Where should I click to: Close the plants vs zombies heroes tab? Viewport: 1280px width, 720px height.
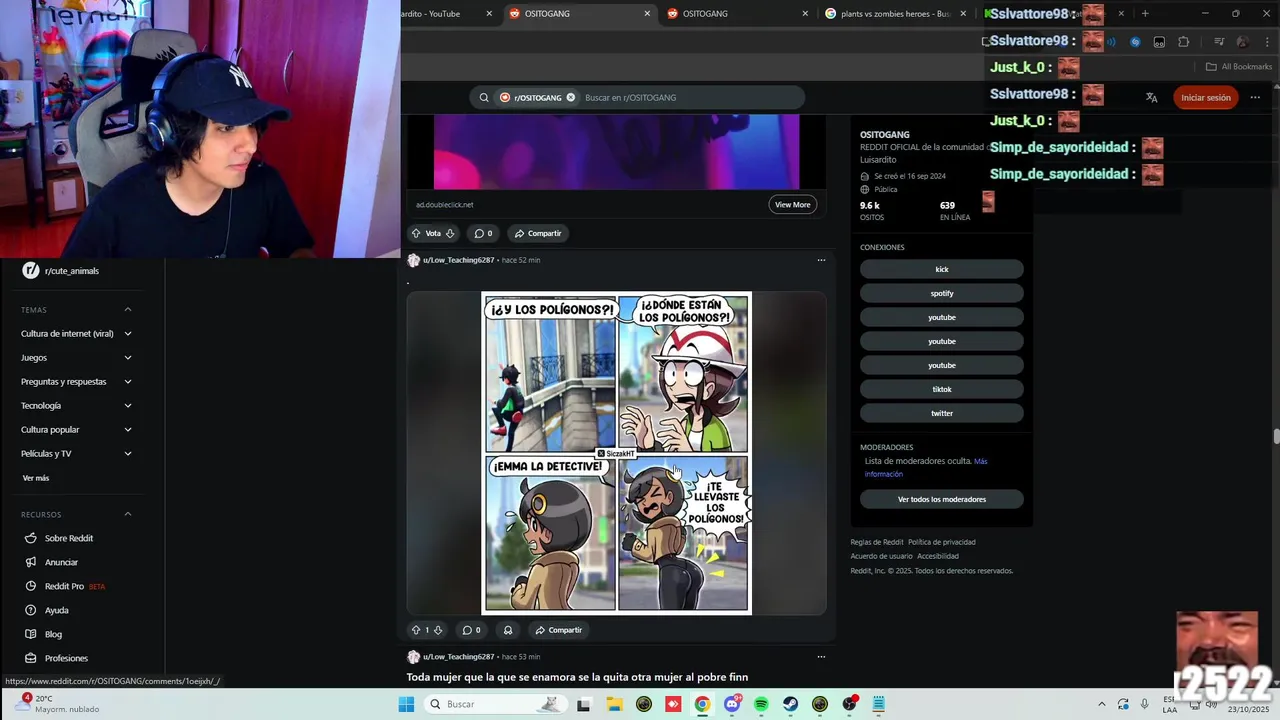click(x=964, y=14)
